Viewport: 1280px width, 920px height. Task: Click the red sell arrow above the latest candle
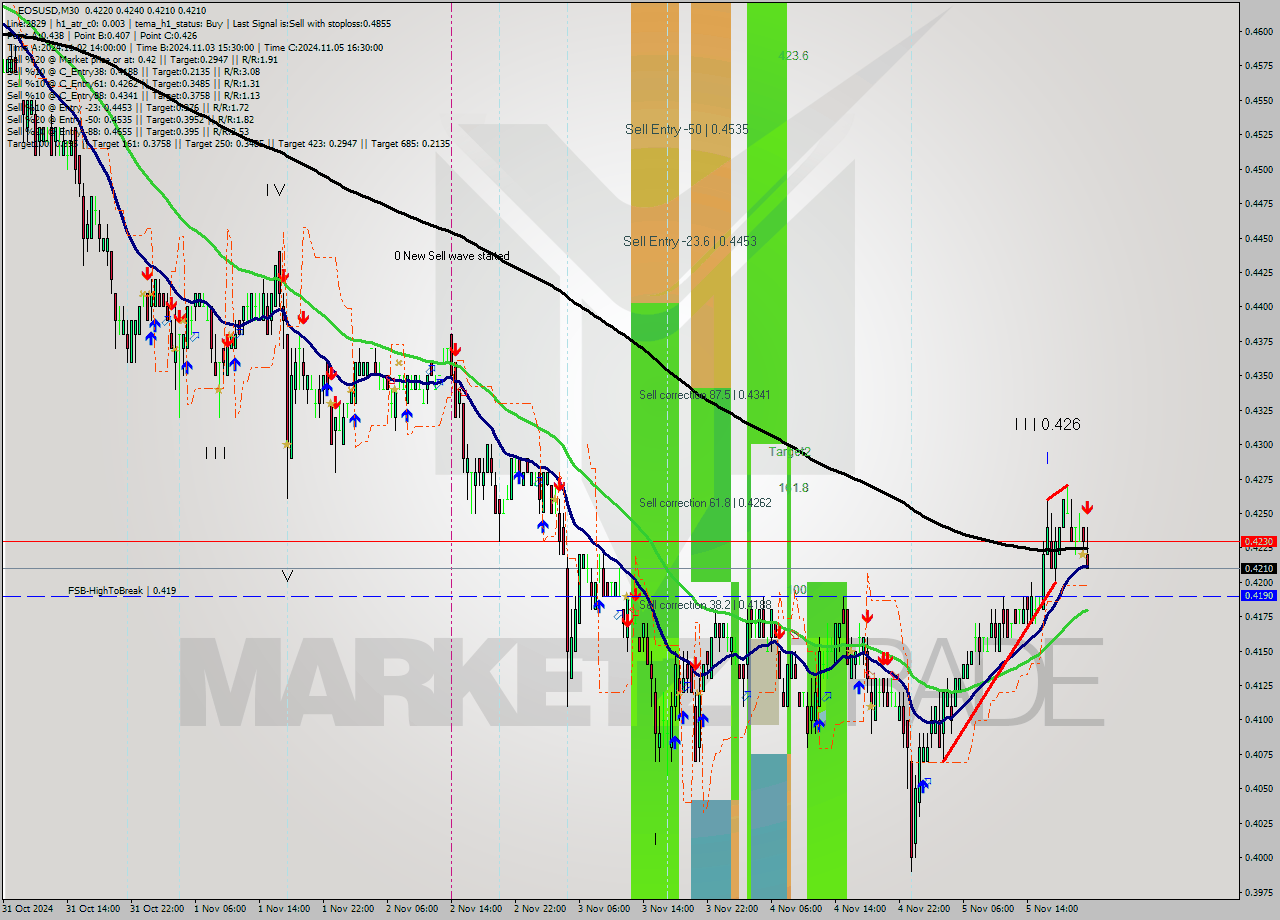point(1087,508)
